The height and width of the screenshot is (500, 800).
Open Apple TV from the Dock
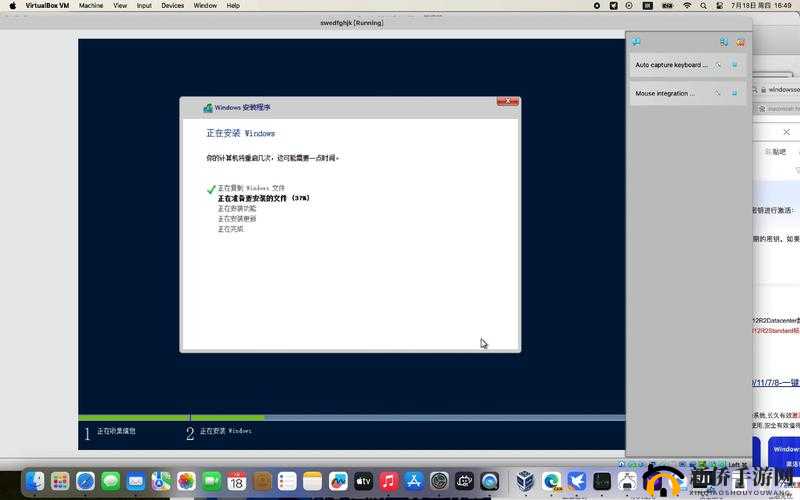(x=363, y=481)
